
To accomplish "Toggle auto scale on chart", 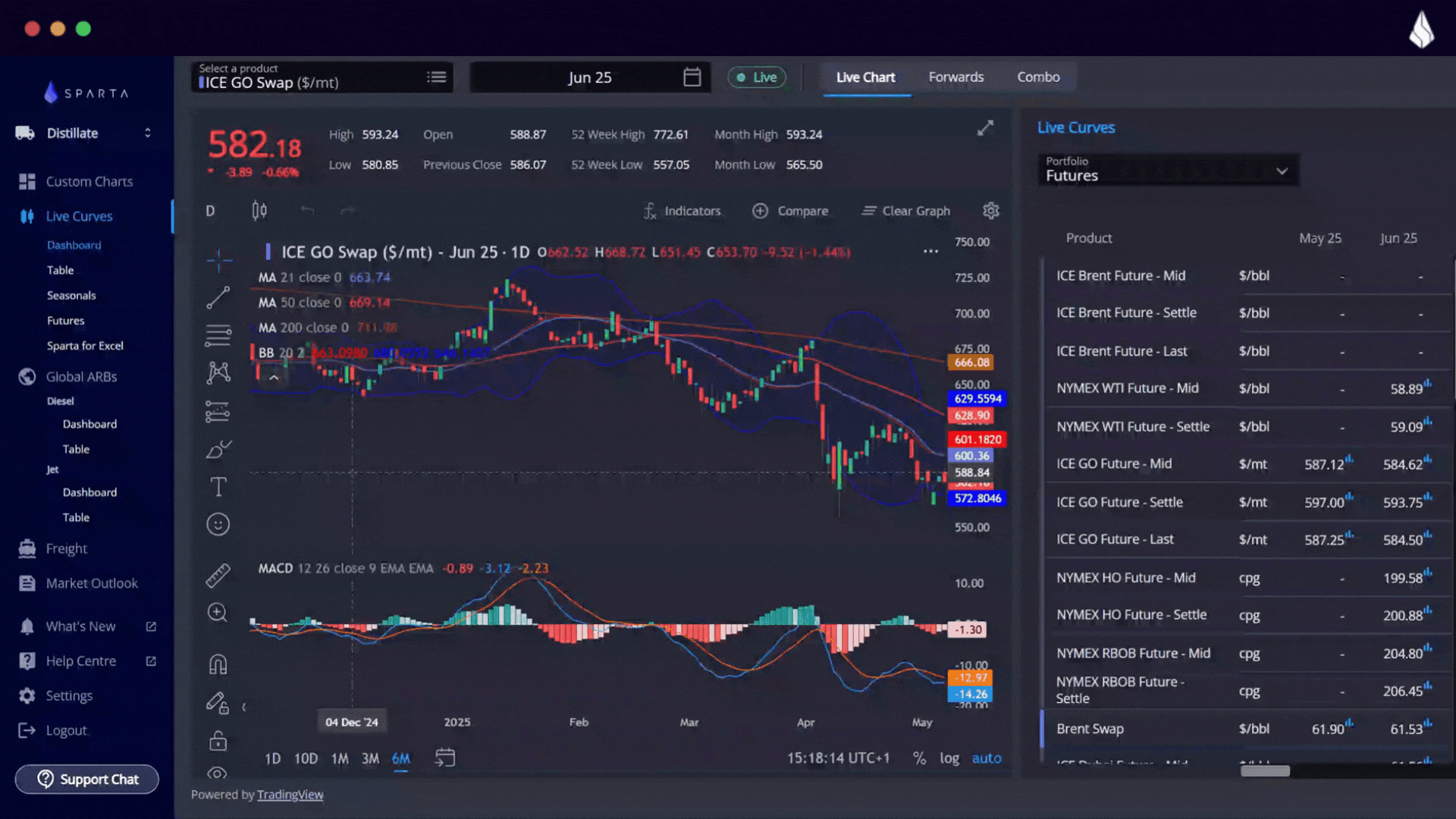I will click(987, 758).
